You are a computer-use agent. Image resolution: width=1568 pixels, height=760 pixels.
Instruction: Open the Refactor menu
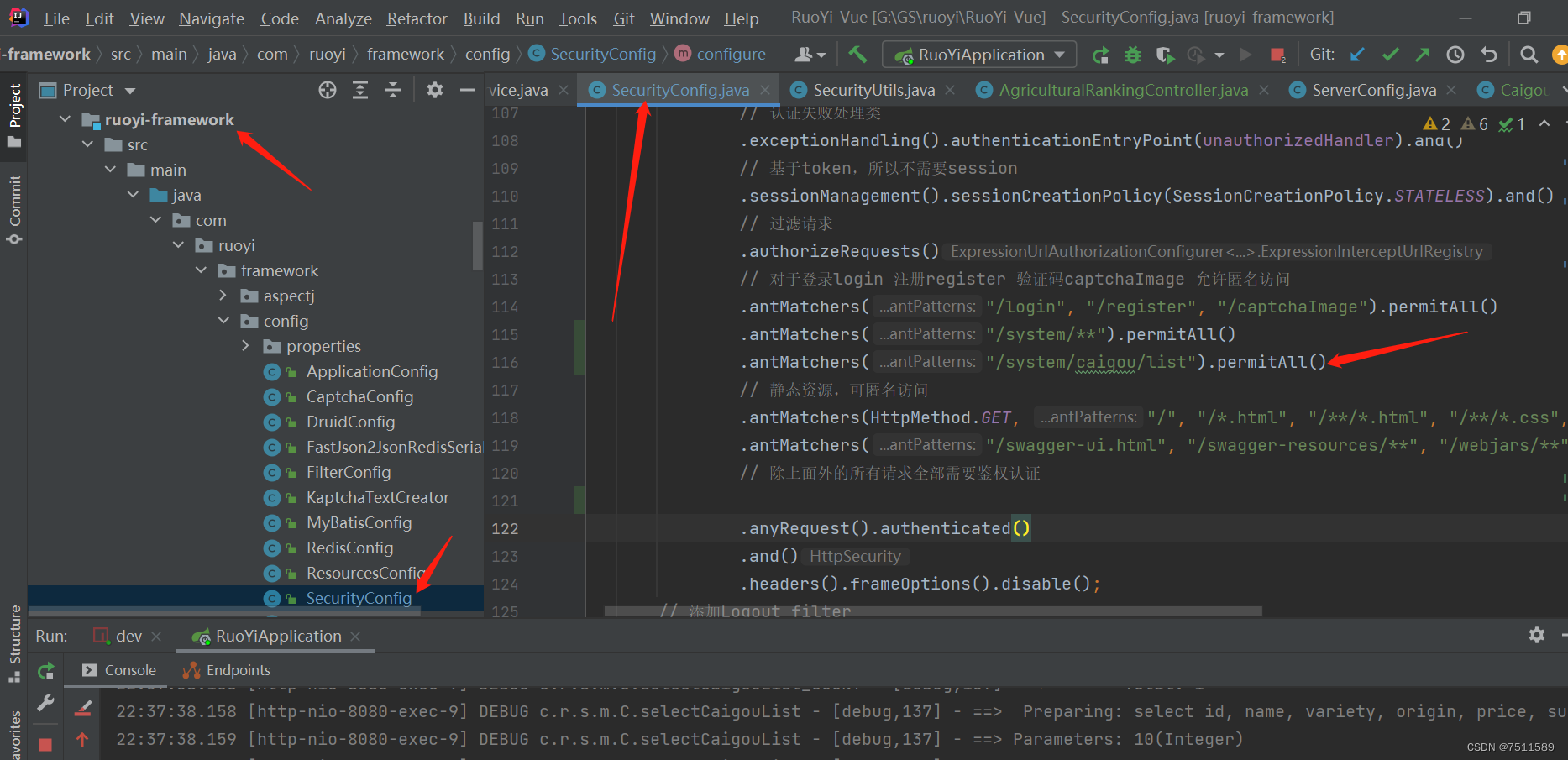(417, 18)
